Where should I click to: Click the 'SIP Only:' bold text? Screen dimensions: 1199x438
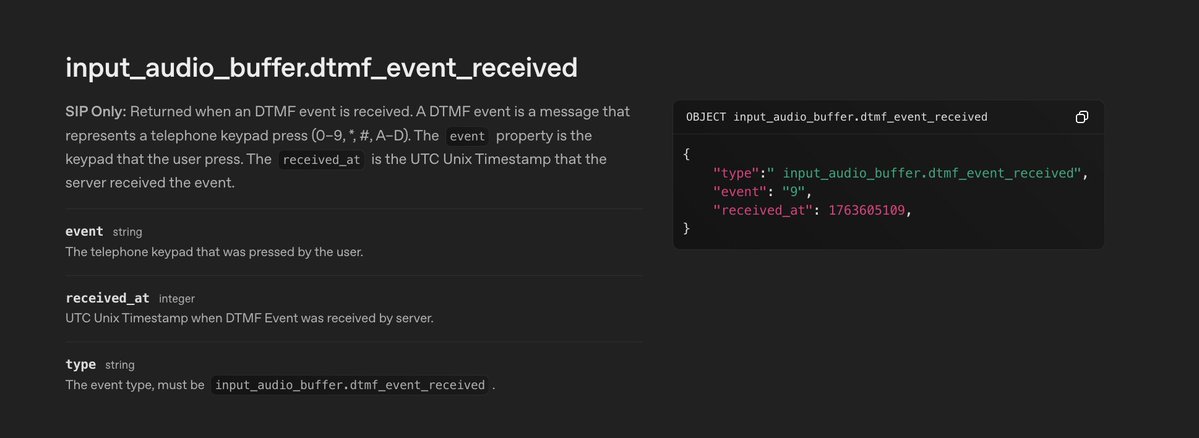[x=96, y=112]
